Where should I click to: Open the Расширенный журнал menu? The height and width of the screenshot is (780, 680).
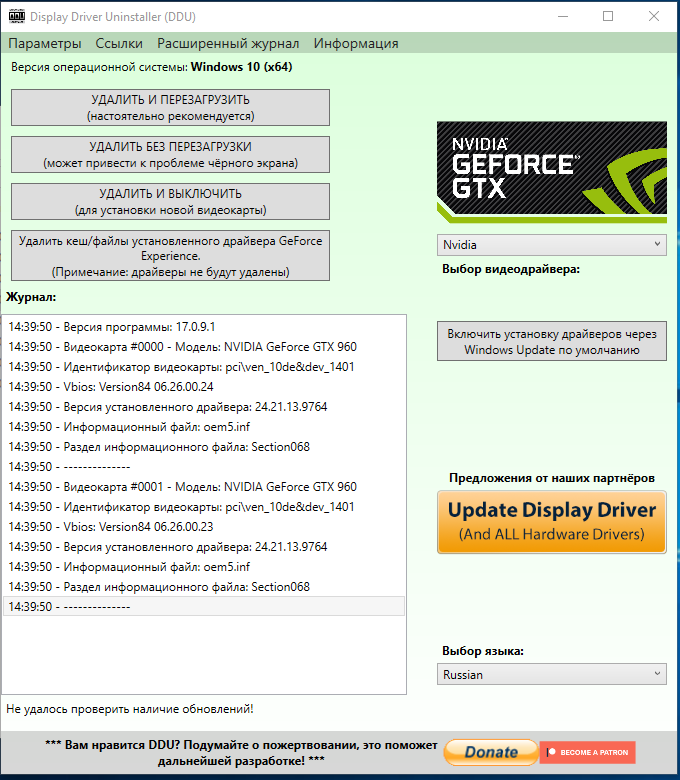[x=228, y=44]
